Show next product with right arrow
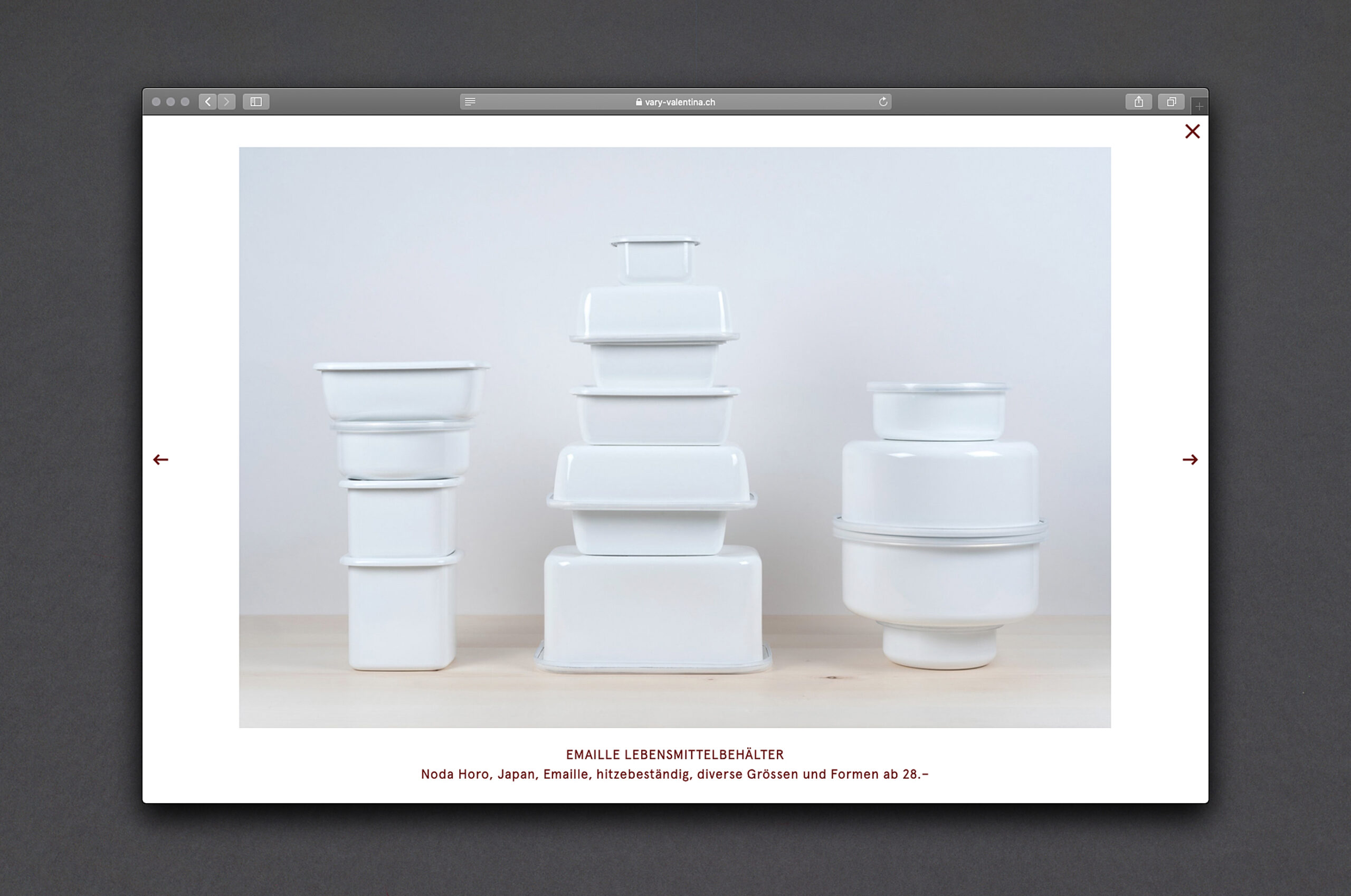 1190,460
